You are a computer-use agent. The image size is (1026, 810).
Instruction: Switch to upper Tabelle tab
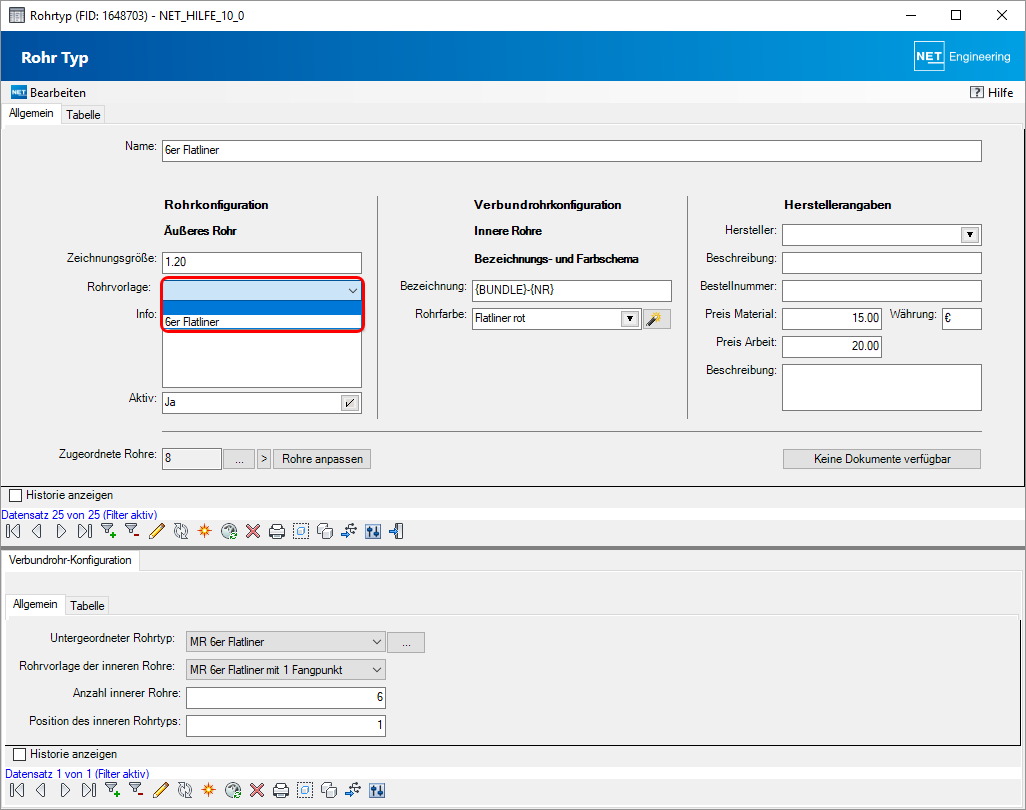pyautogui.click(x=83, y=114)
